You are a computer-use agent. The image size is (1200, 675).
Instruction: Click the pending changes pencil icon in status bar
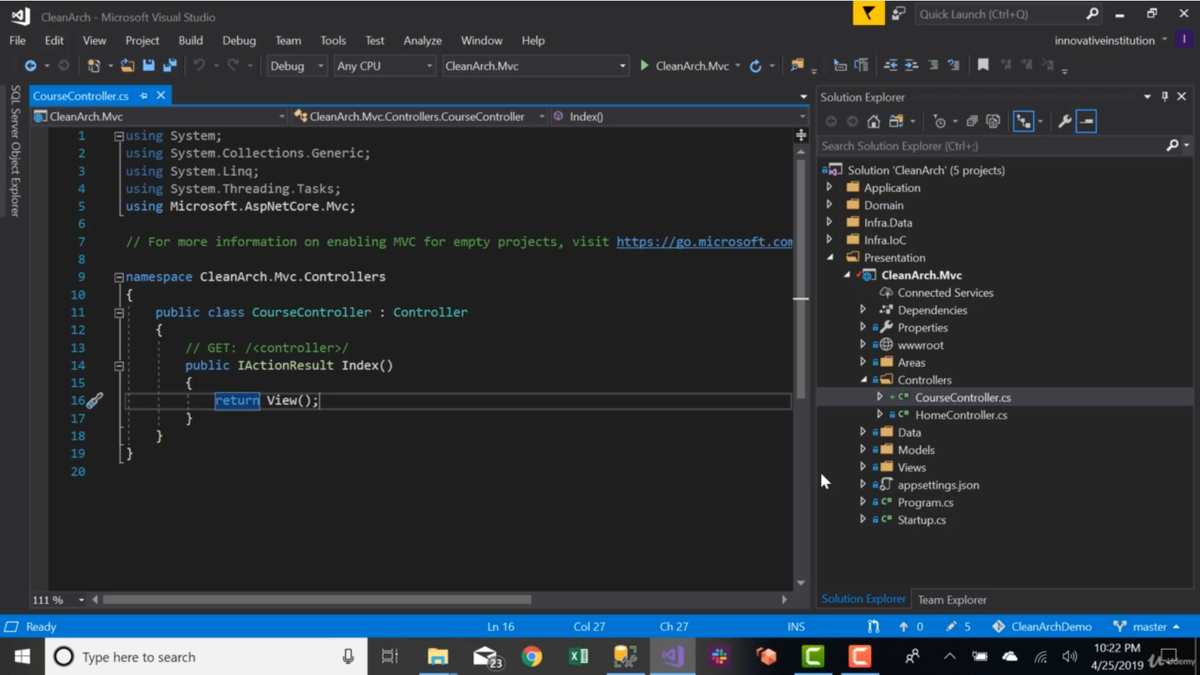951,627
